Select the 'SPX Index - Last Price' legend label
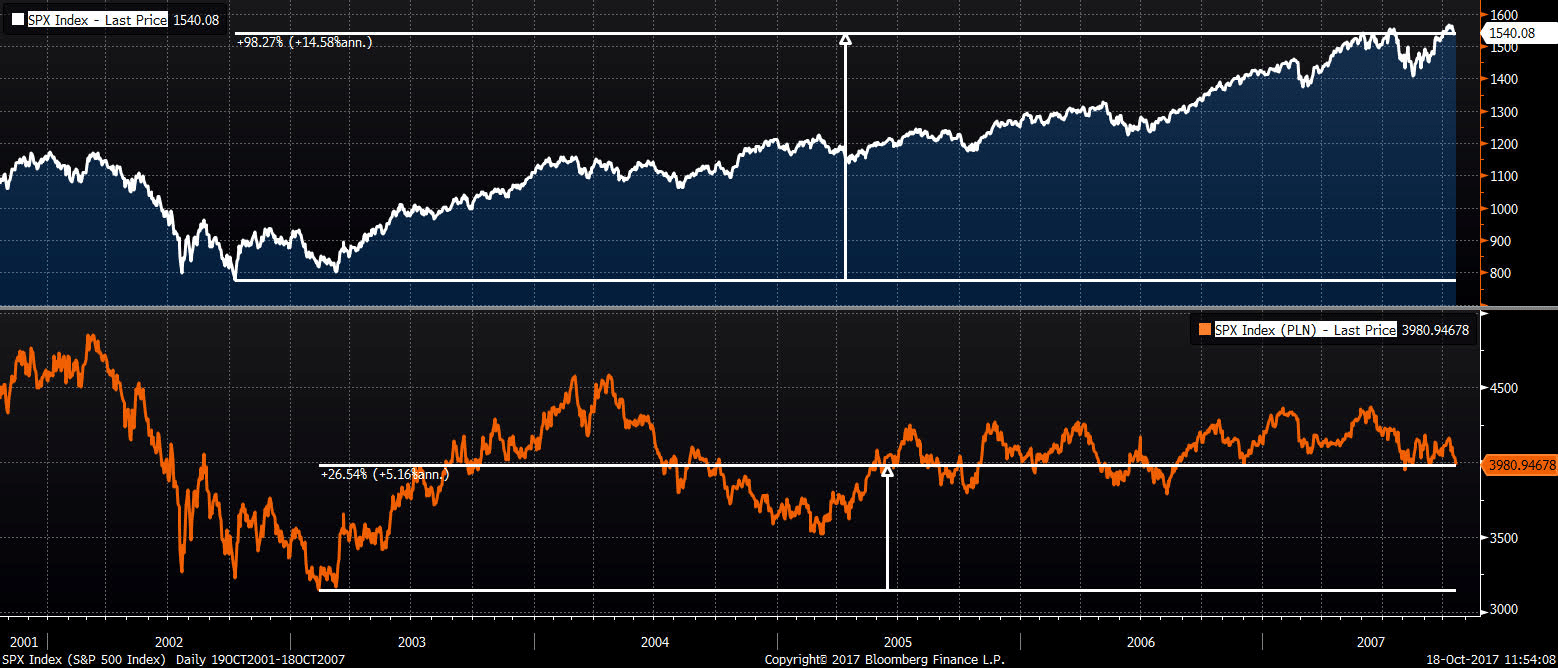 tap(97, 19)
